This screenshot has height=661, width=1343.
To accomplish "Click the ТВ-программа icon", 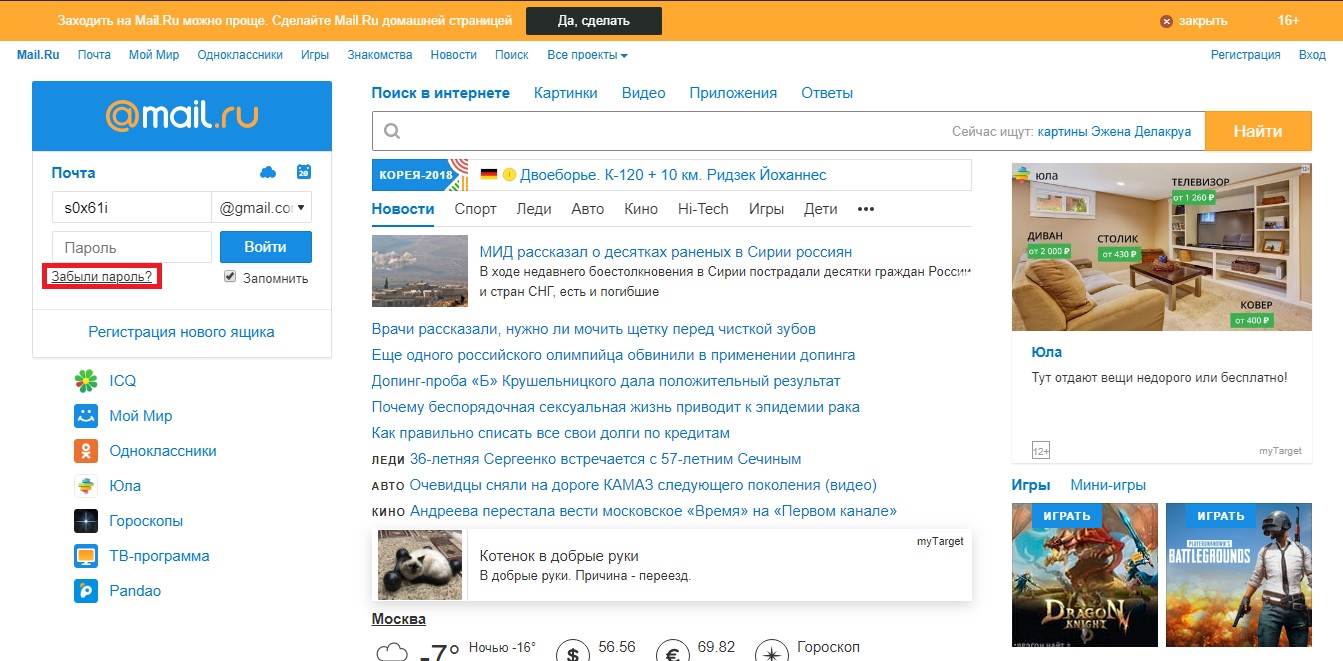I will (x=86, y=556).
